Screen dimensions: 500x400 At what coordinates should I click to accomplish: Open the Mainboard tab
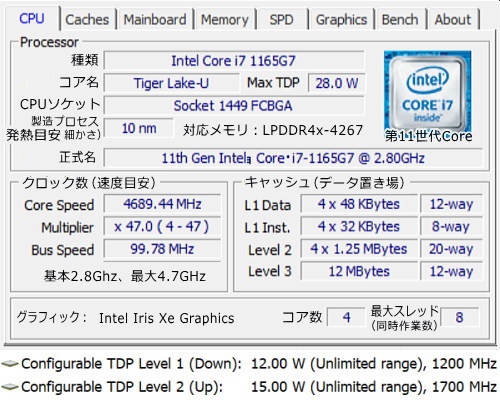point(155,20)
